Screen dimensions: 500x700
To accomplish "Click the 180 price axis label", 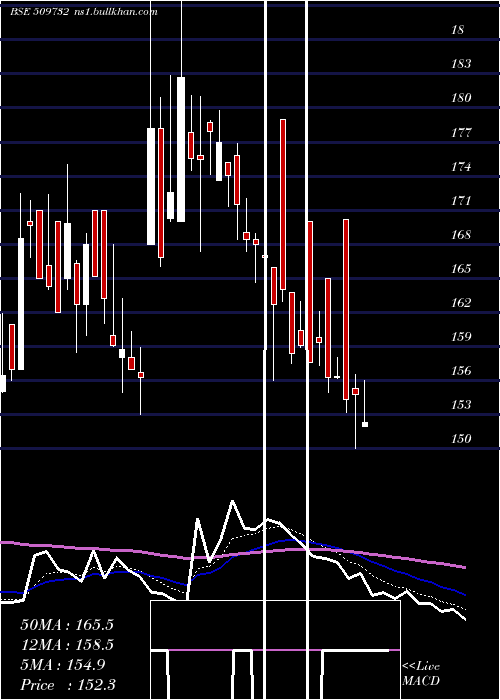I will pos(461,98).
